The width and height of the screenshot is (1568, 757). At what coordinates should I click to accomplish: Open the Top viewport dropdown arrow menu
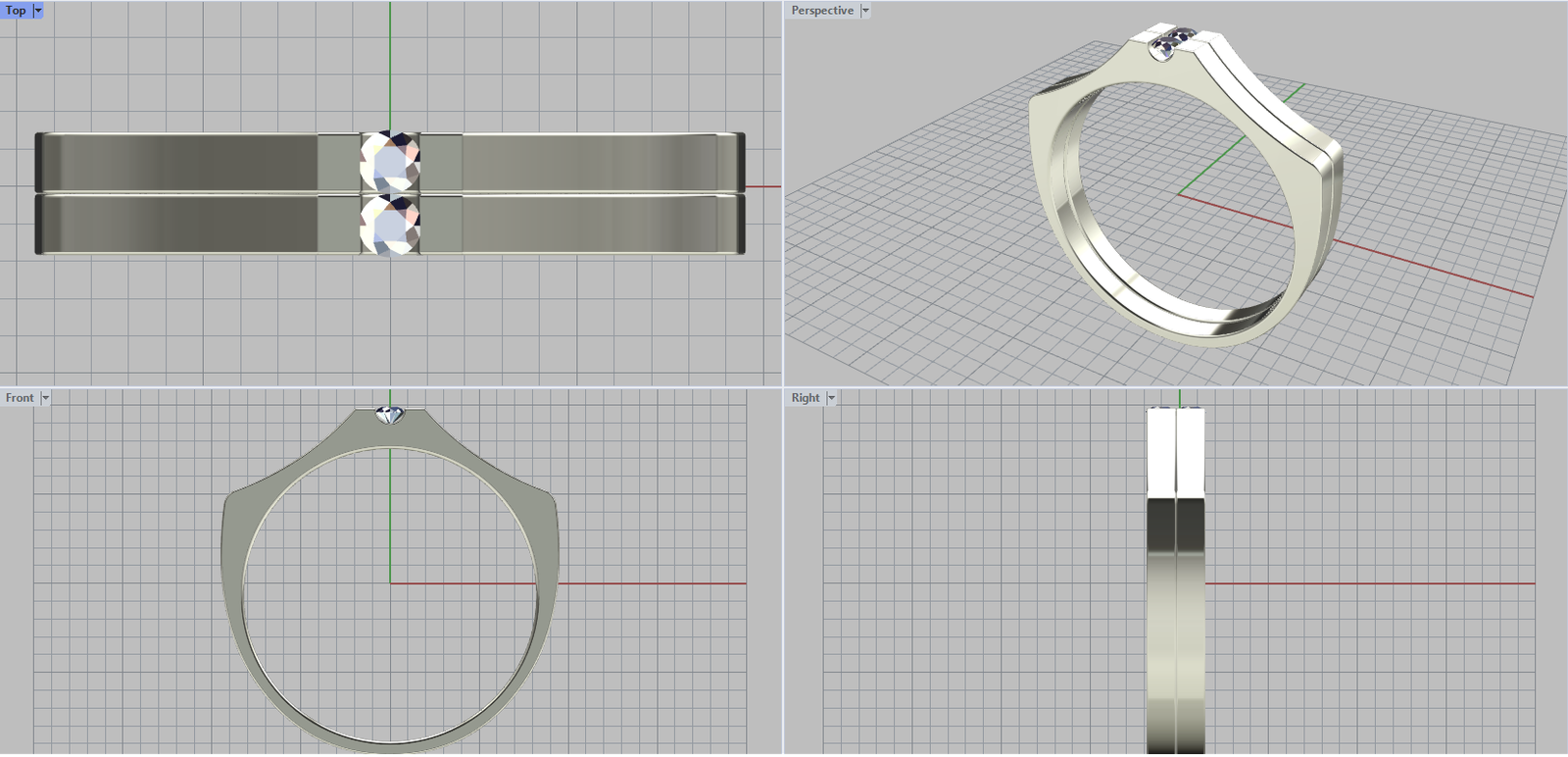[38, 11]
